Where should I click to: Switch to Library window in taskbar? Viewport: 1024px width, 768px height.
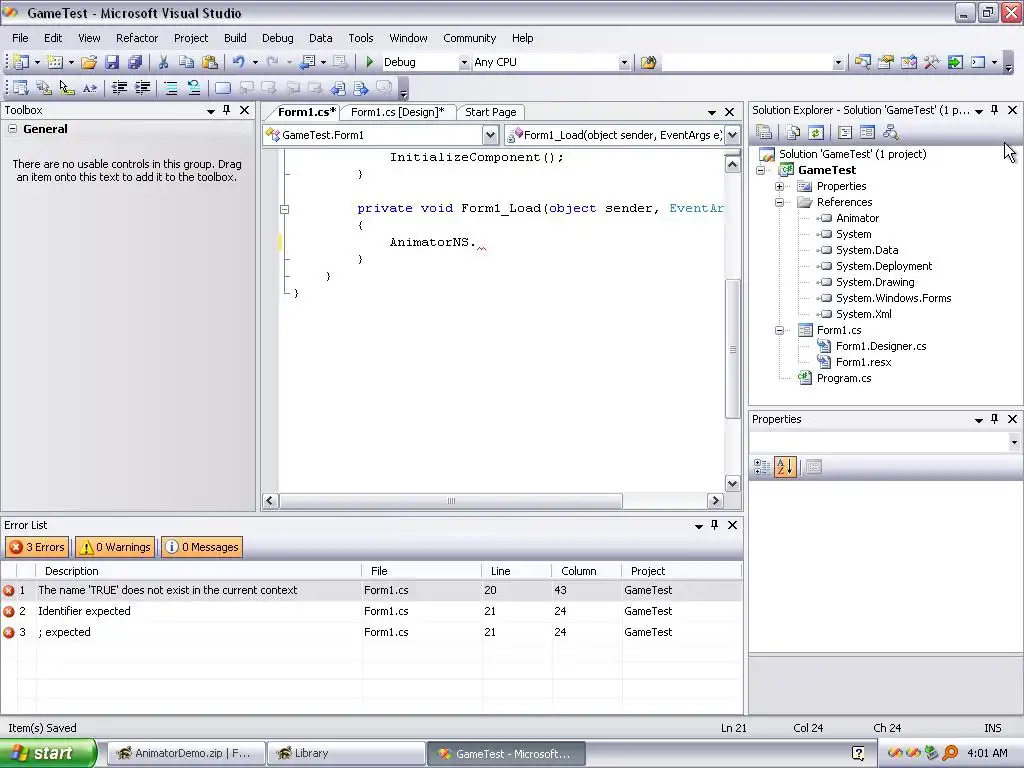pyautogui.click(x=346, y=754)
